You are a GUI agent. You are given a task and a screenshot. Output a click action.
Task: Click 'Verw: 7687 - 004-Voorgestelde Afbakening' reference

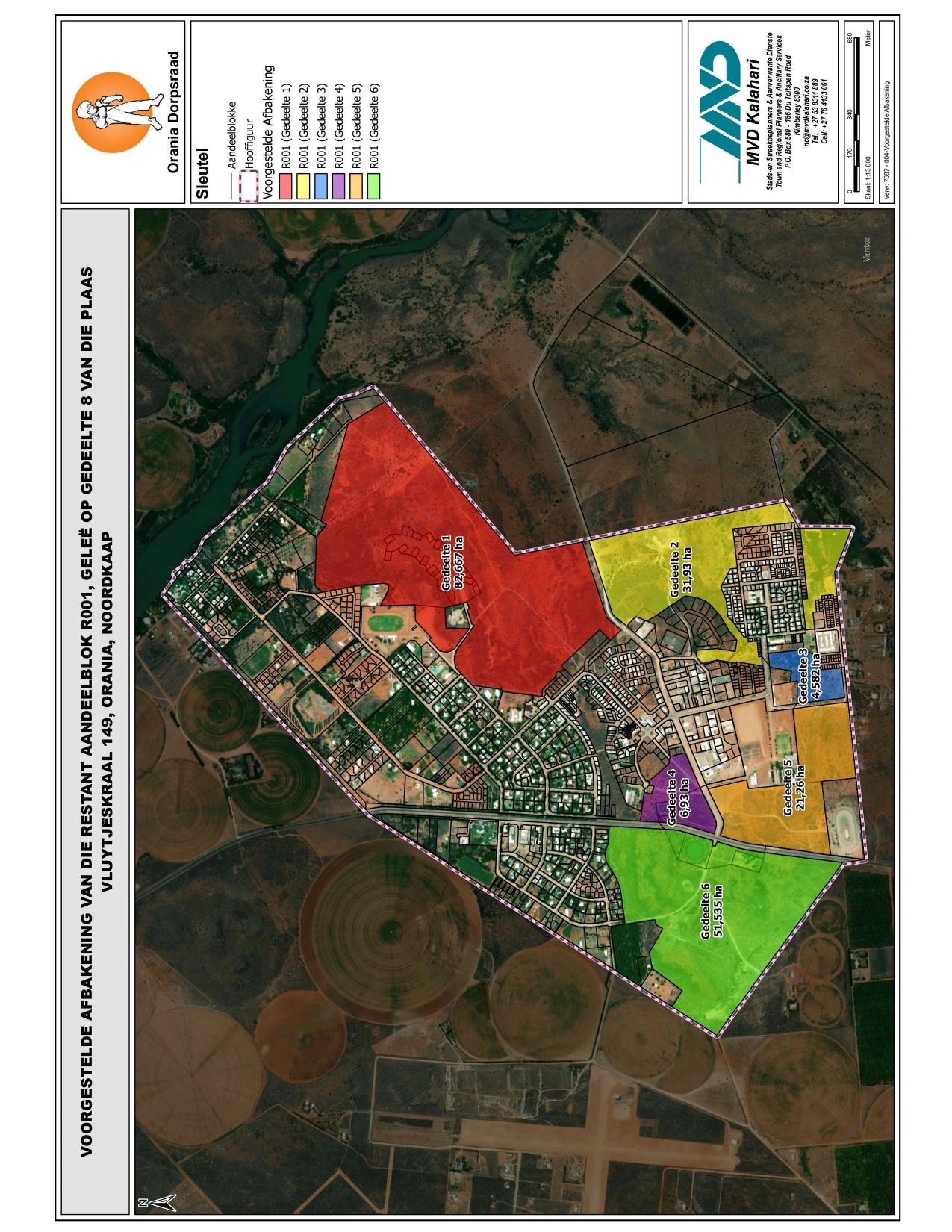click(886, 140)
